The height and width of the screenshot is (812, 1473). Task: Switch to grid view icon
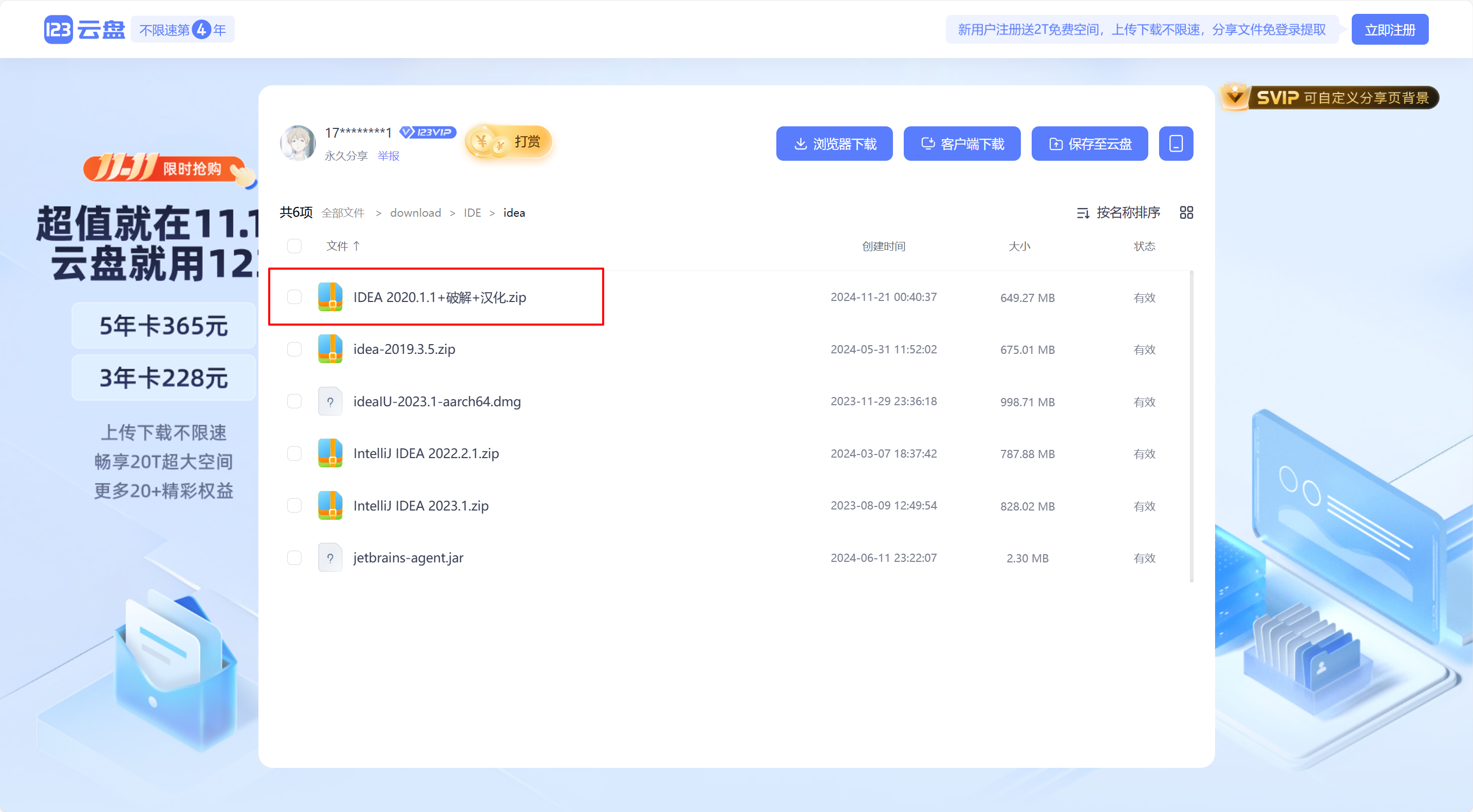[x=1186, y=213]
